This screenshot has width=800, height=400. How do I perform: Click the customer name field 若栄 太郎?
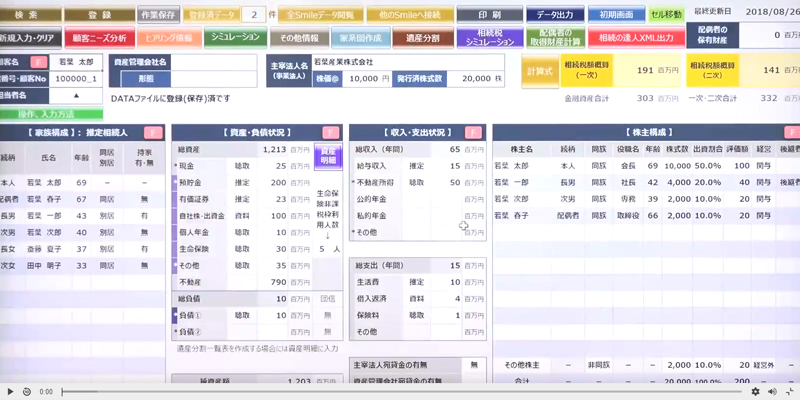pos(76,62)
